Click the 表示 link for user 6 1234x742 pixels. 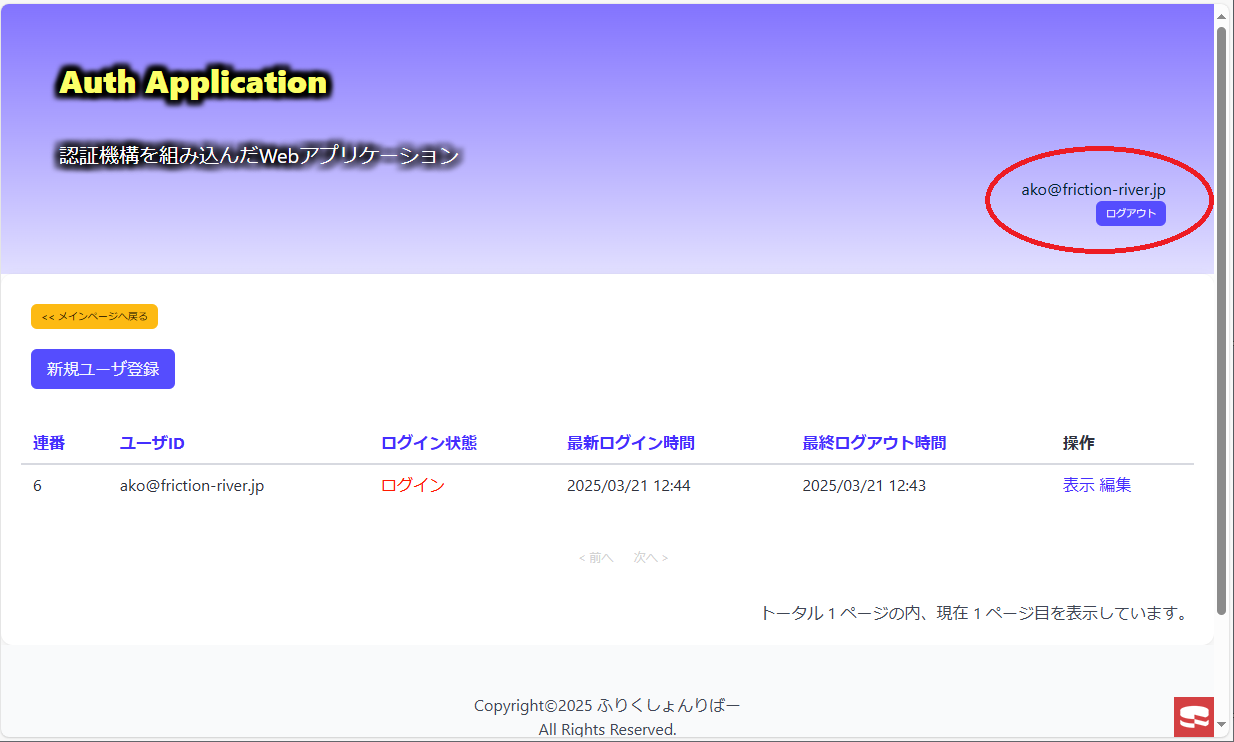click(1078, 485)
